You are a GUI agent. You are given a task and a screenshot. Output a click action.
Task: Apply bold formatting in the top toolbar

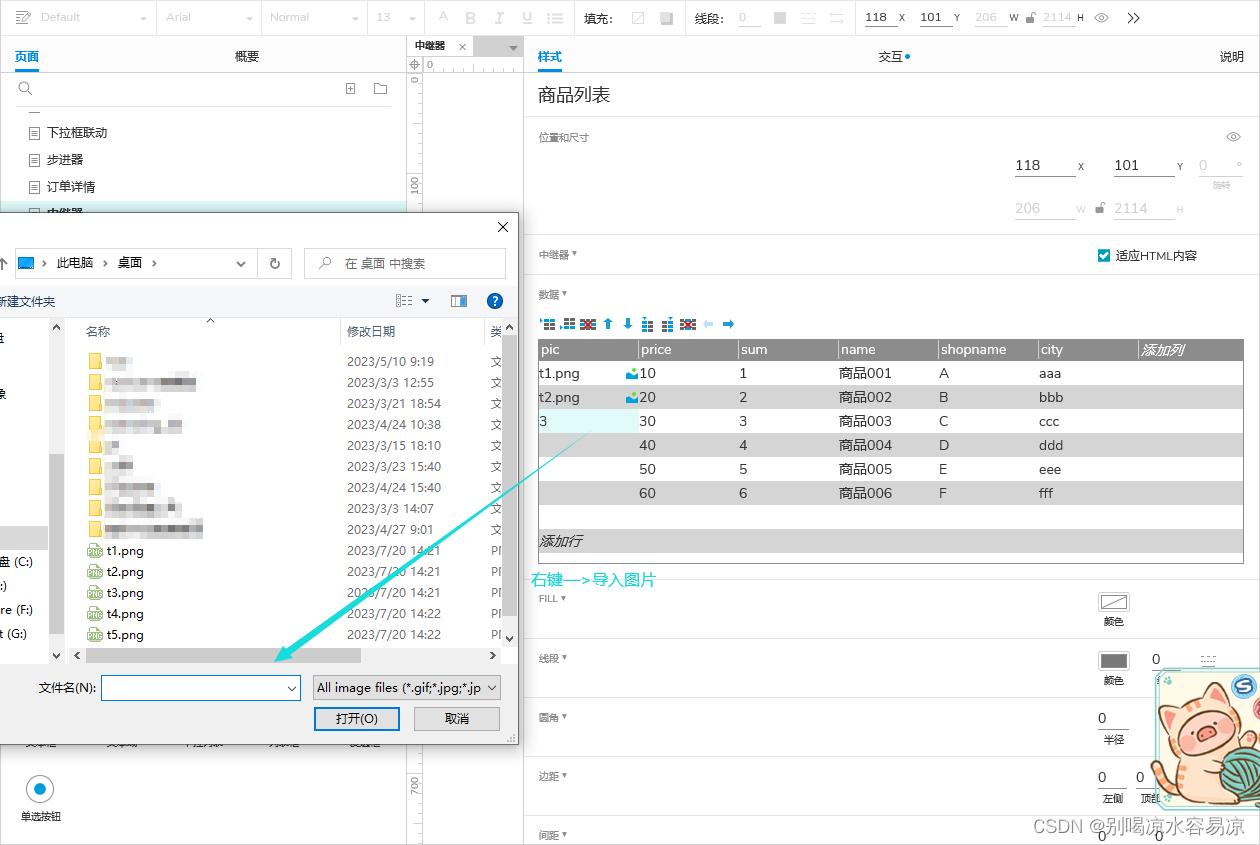point(470,17)
